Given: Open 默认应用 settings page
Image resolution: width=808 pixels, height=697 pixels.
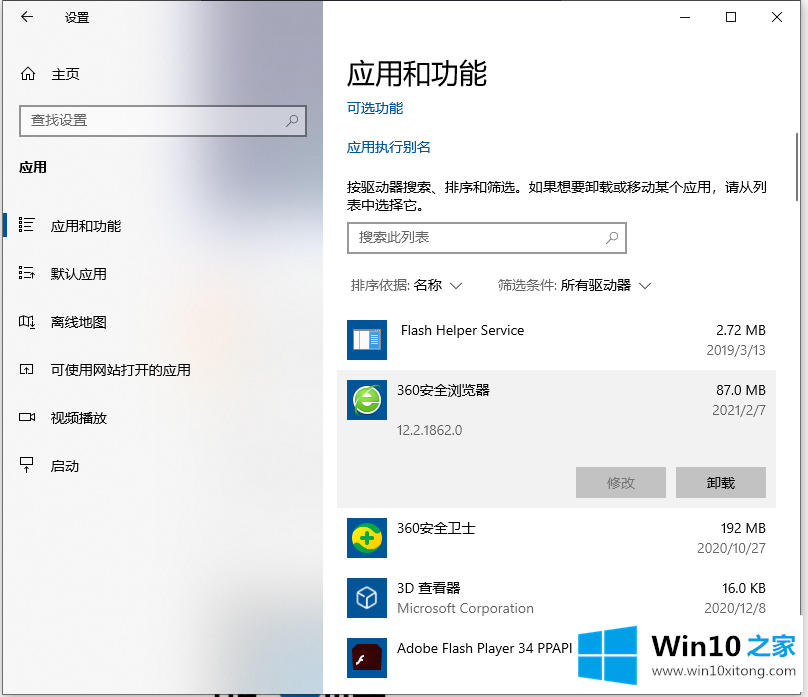Looking at the screenshot, I should (x=78, y=274).
